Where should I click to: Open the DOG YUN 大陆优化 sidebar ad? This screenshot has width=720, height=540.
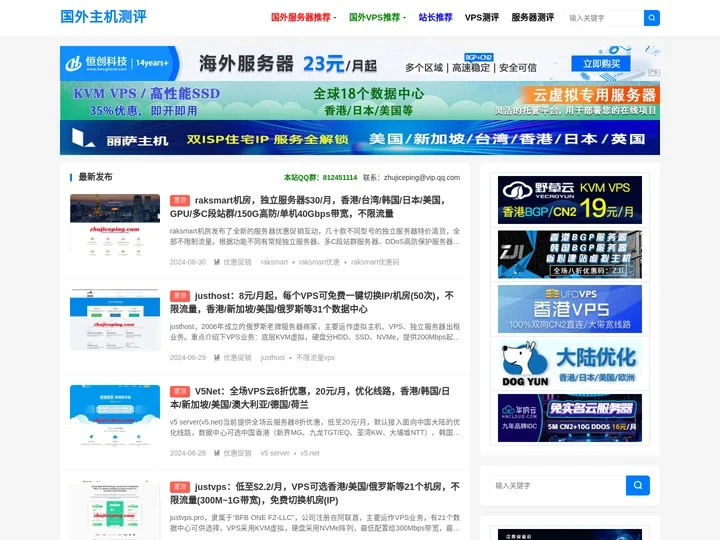click(x=570, y=364)
